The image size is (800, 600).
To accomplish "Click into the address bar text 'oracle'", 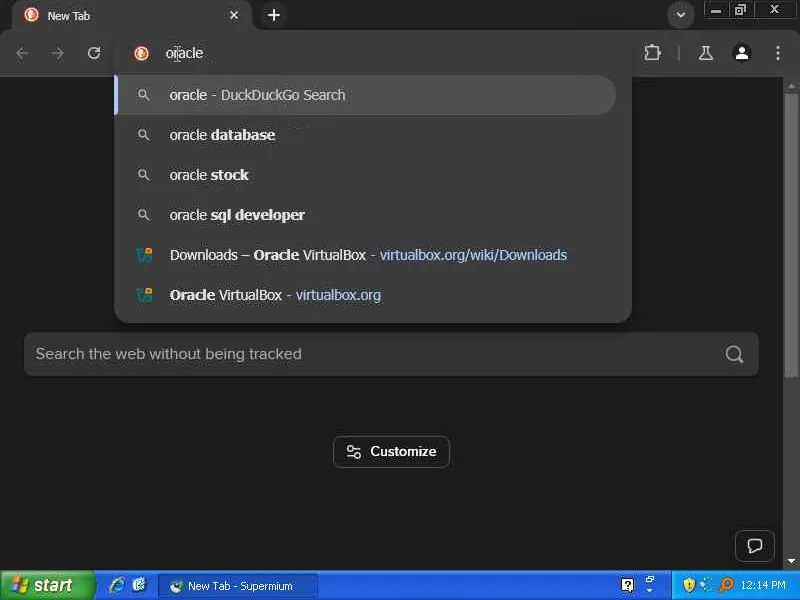I will 184,53.
